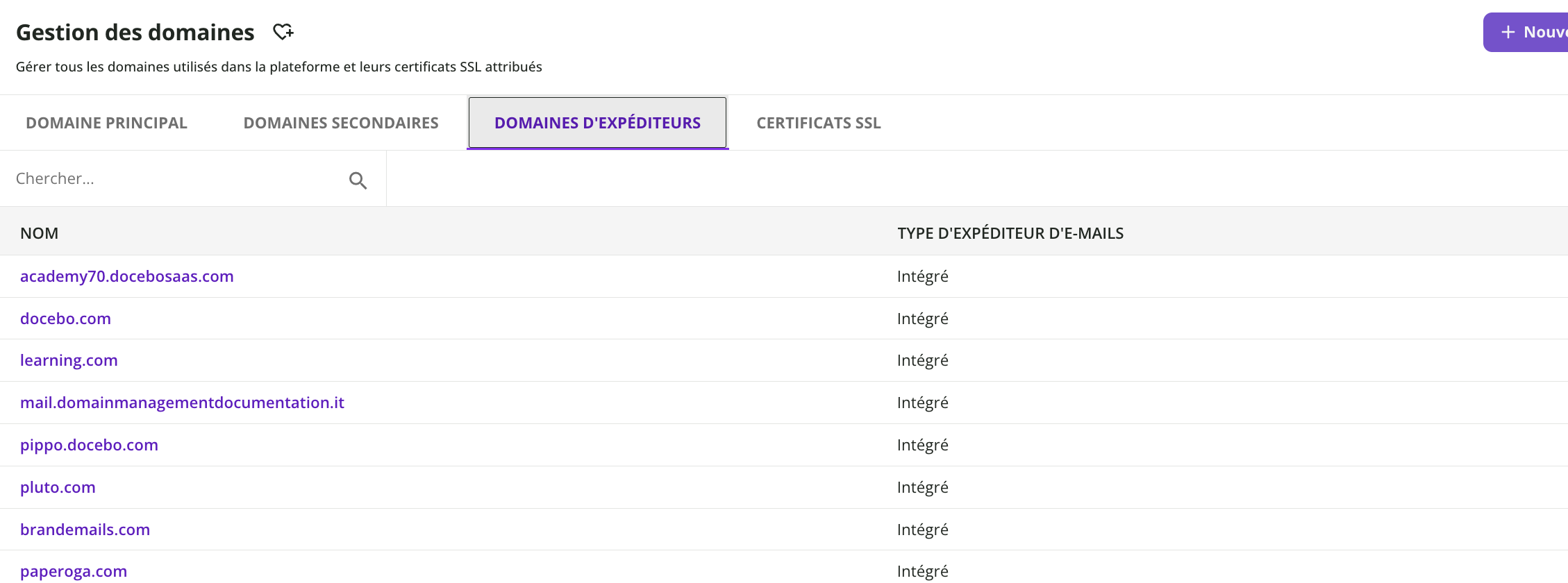Select Intégré cell in the docebo.com row
The image size is (1568, 583).
tap(923, 319)
